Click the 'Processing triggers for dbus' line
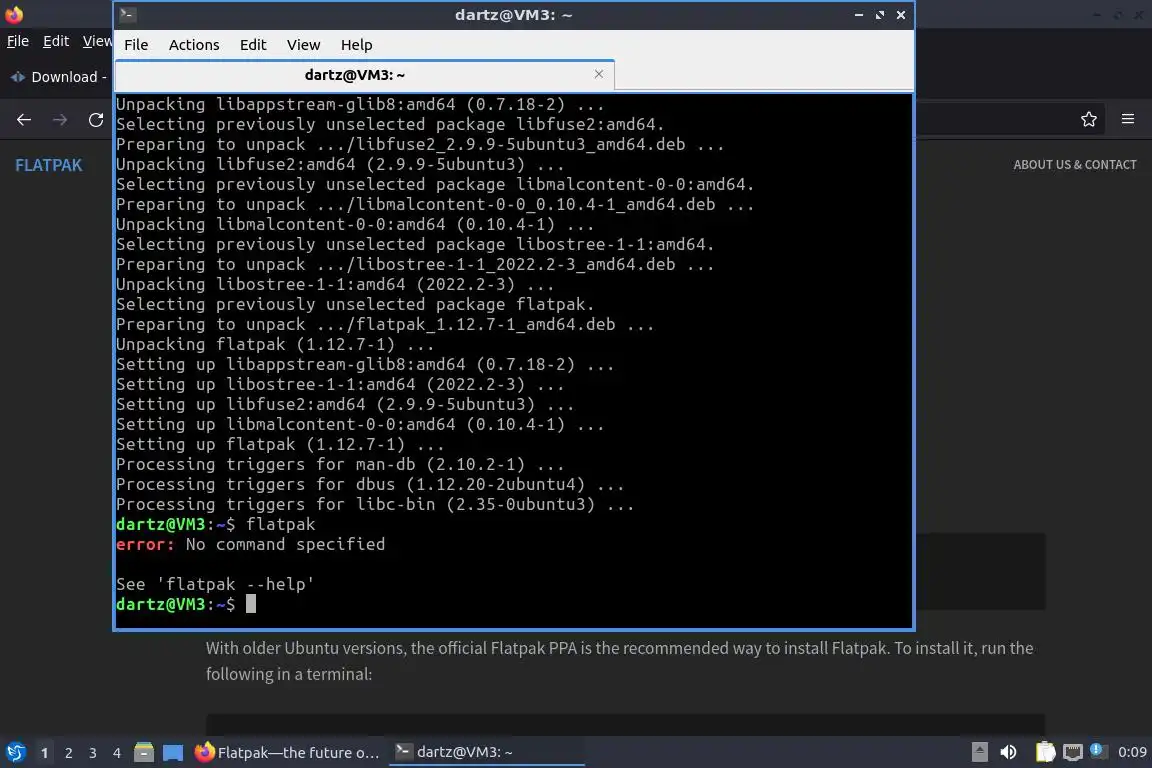 pyautogui.click(x=370, y=484)
